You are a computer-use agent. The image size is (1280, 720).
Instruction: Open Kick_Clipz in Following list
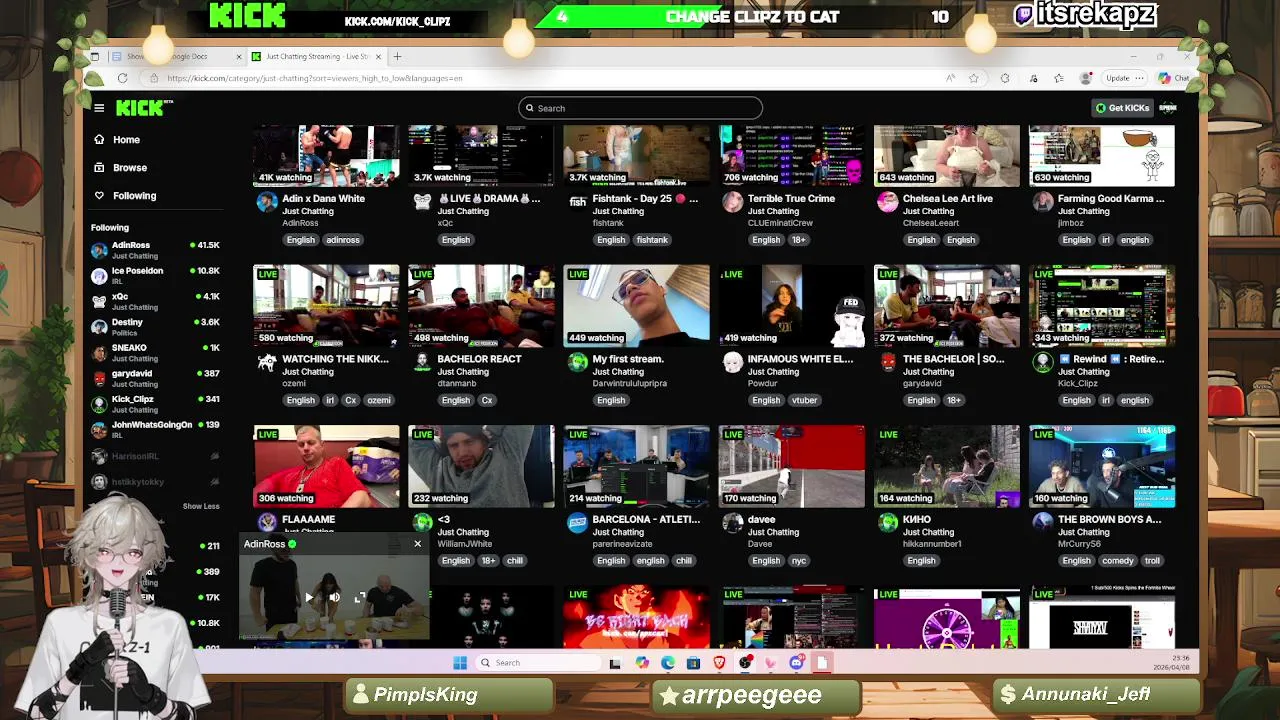(155, 404)
